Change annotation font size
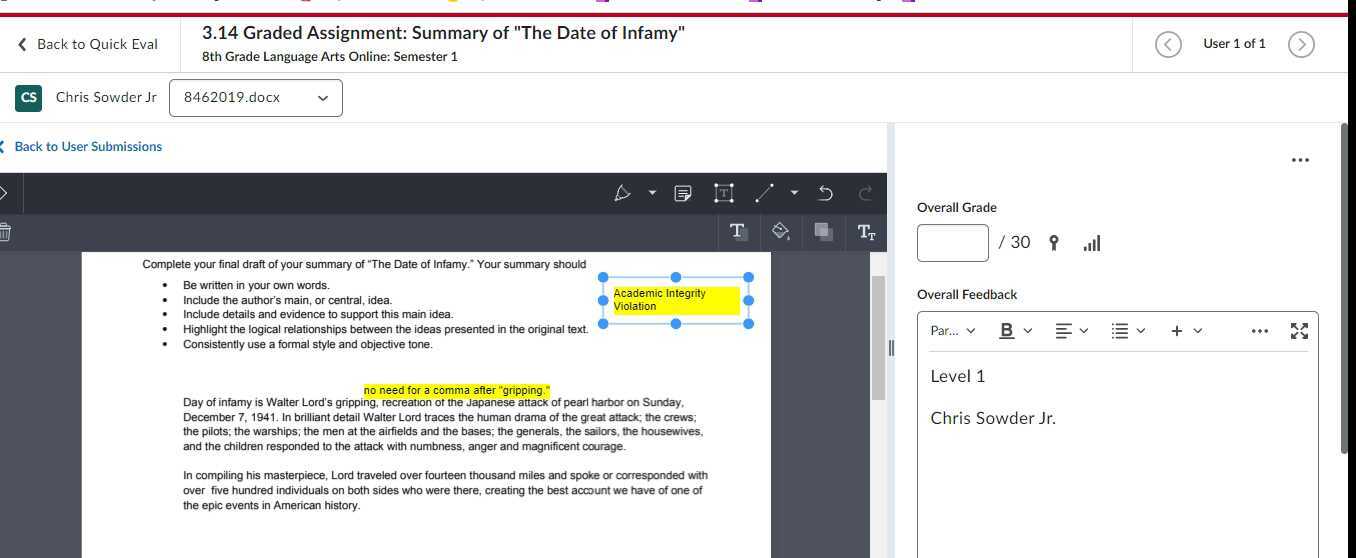1356x558 pixels. point(867,232)
